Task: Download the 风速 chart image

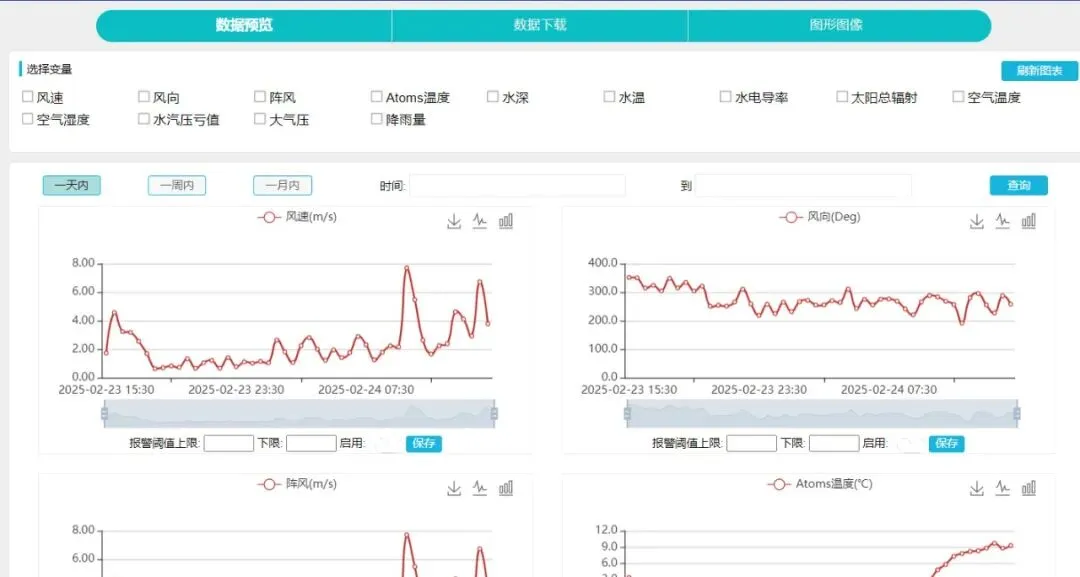Action: 454,222
